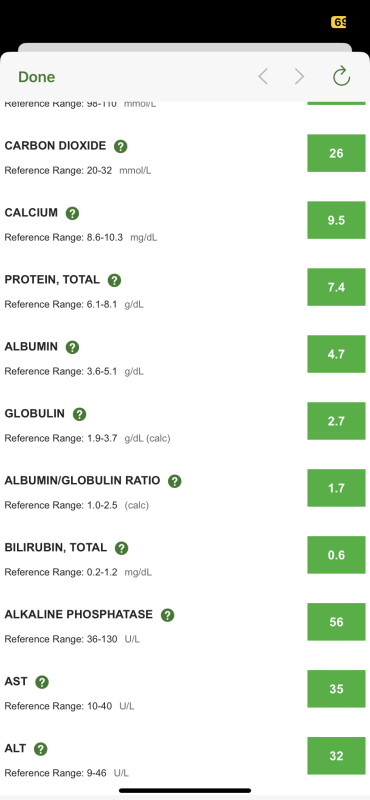Go back using the left chevron
The width and height of the screenshot is (370, 800).
263,77
